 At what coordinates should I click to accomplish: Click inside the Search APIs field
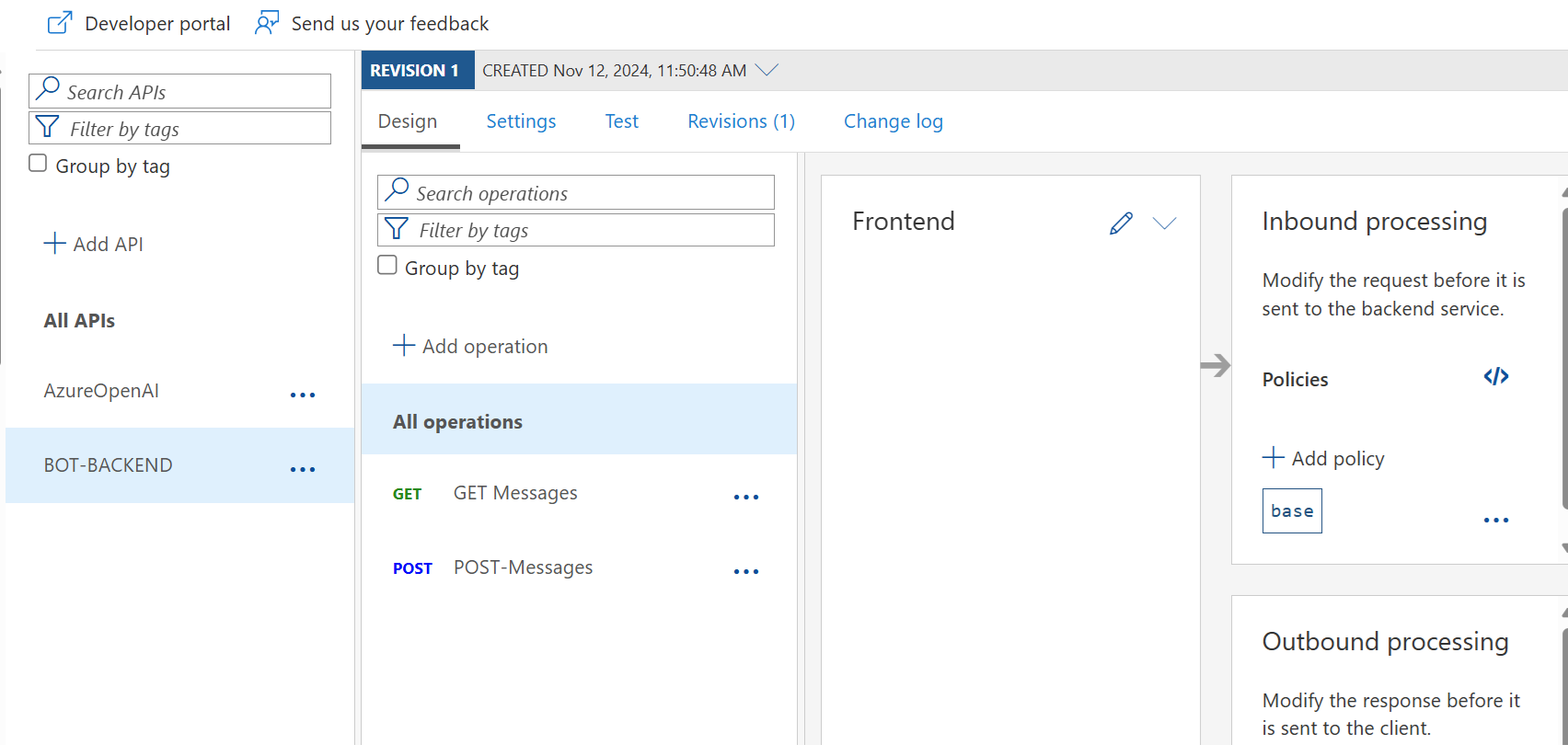pyautogui.click(x=179, y=90)
